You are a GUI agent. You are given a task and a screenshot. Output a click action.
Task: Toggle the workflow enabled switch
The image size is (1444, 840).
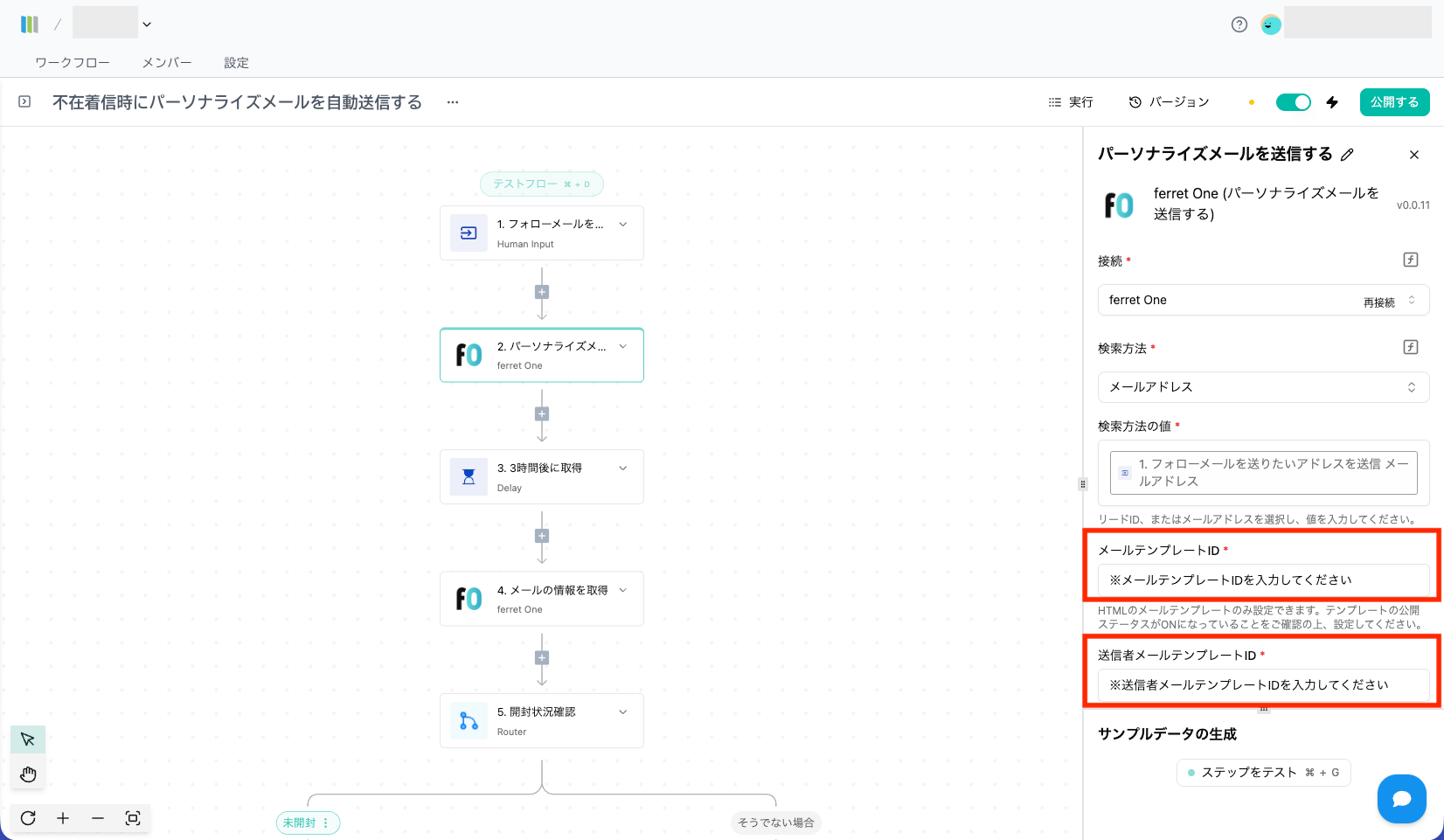click(x=1294, y=102)
